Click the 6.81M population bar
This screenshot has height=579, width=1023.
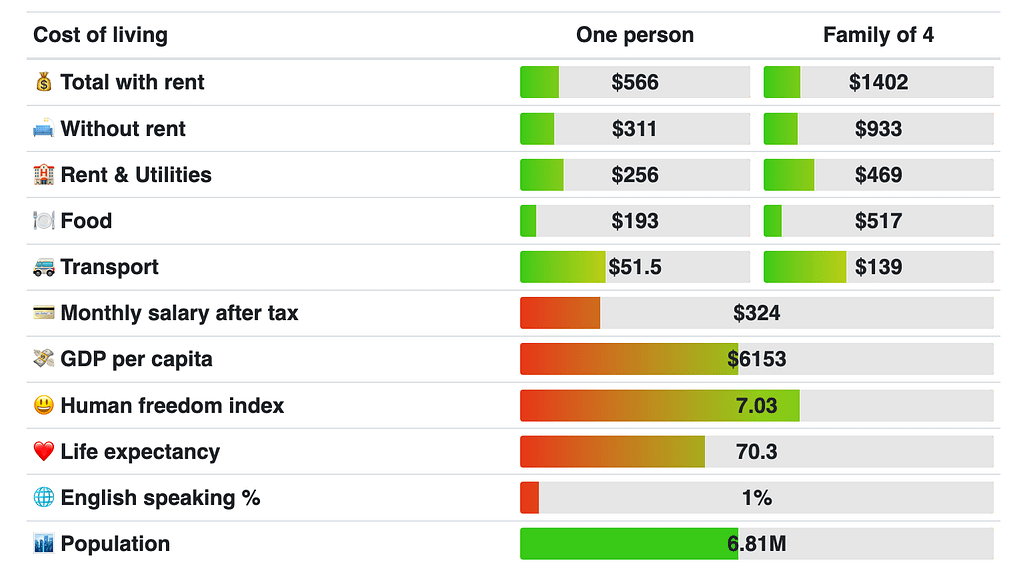click(x=756, y=544)
